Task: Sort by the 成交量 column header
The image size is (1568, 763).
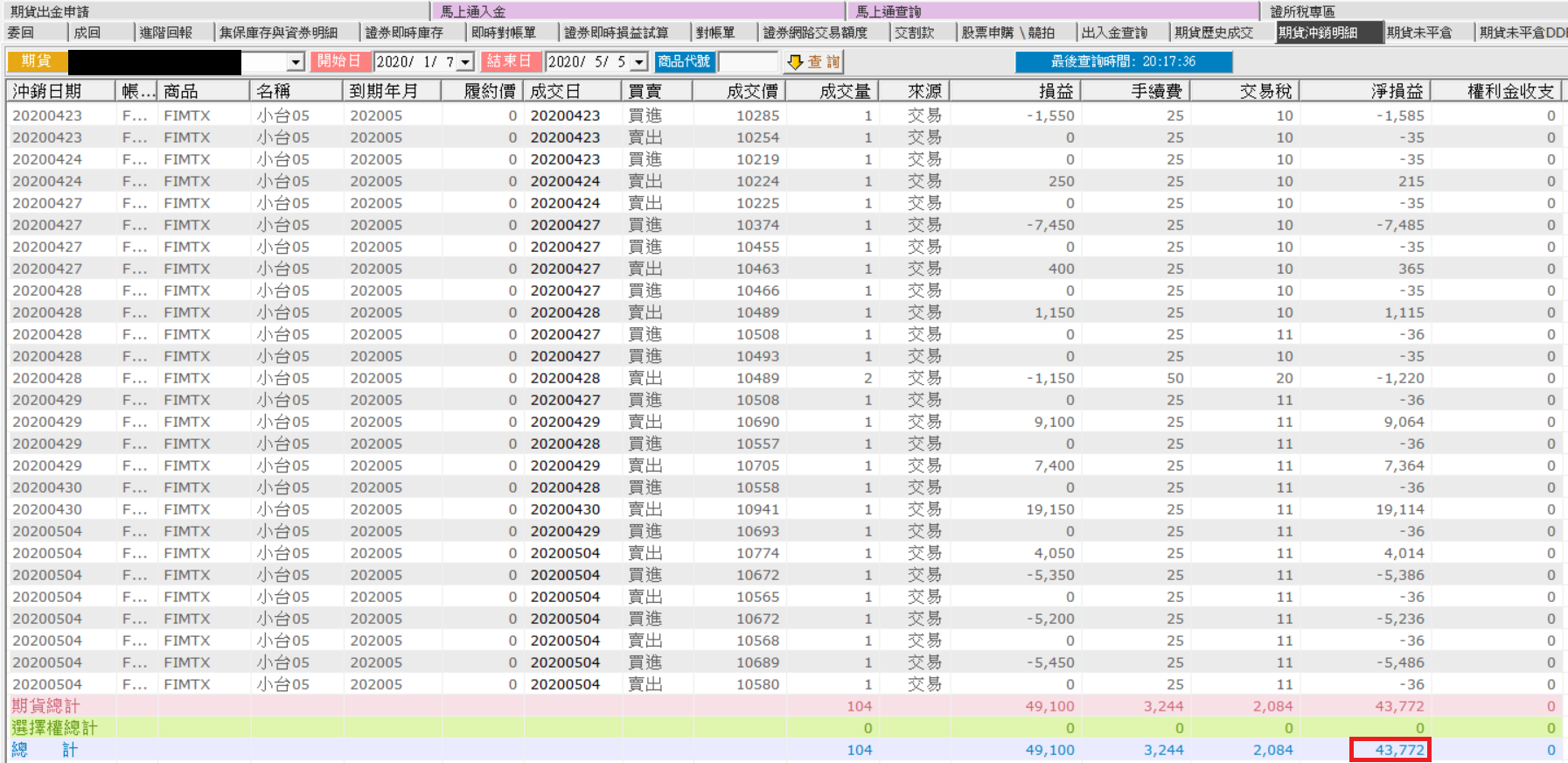Action: pos(832,91)
